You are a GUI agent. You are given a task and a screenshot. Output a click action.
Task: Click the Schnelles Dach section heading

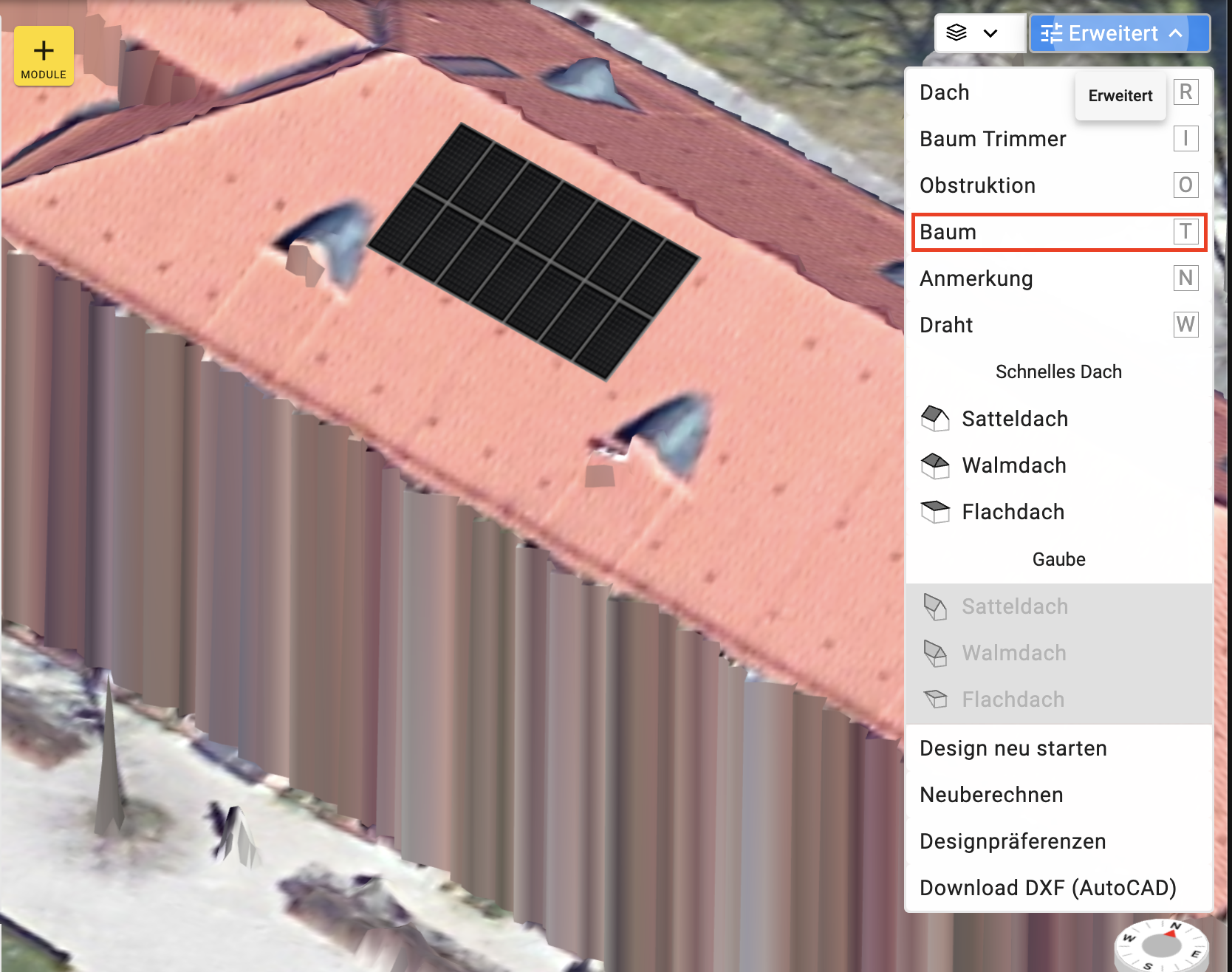point(1058,372)
